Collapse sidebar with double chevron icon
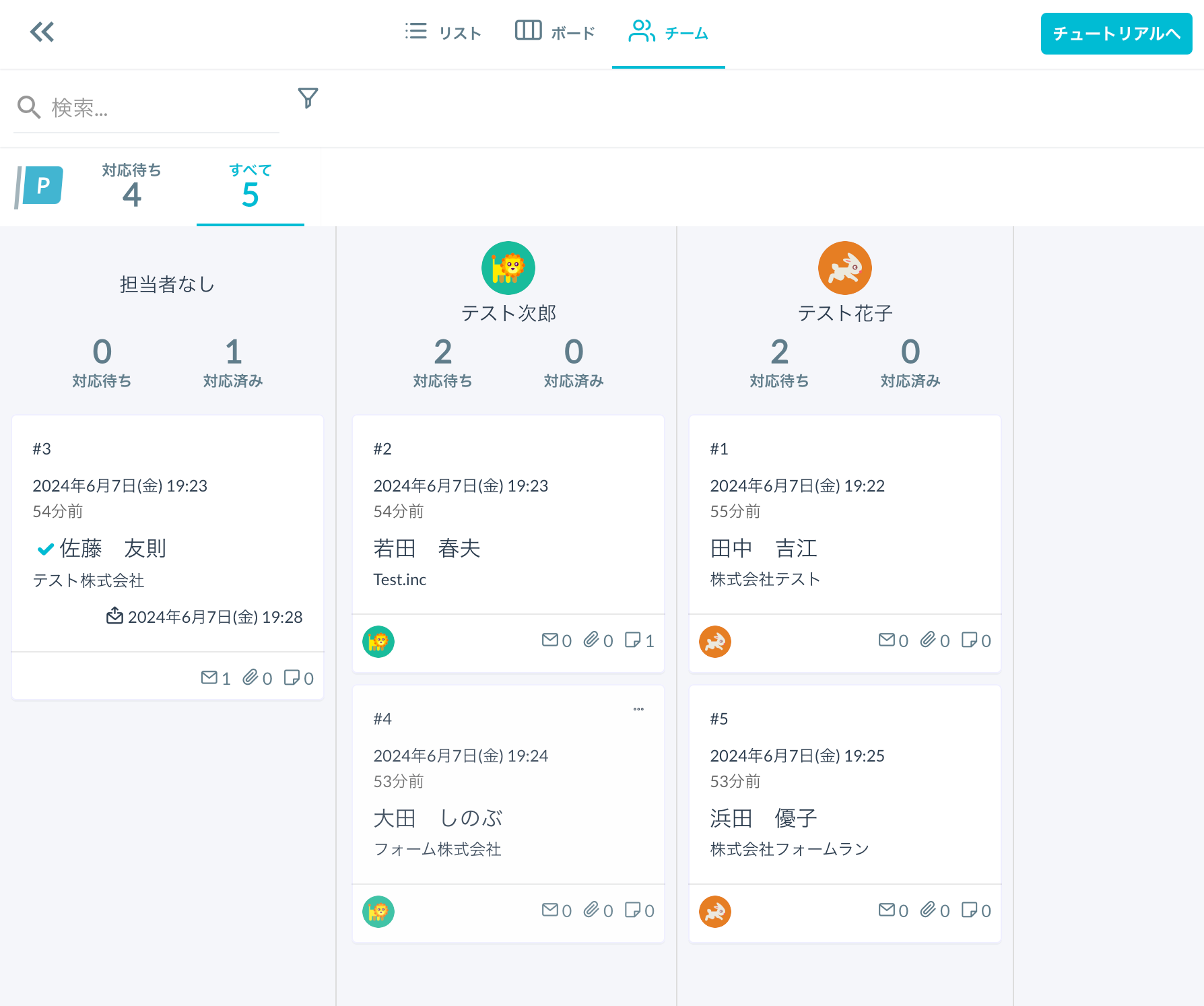 click(42, 32)
